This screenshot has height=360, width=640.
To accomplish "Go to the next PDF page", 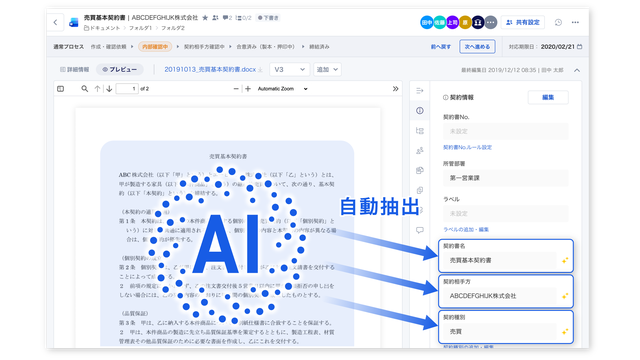I will (109, 89).
